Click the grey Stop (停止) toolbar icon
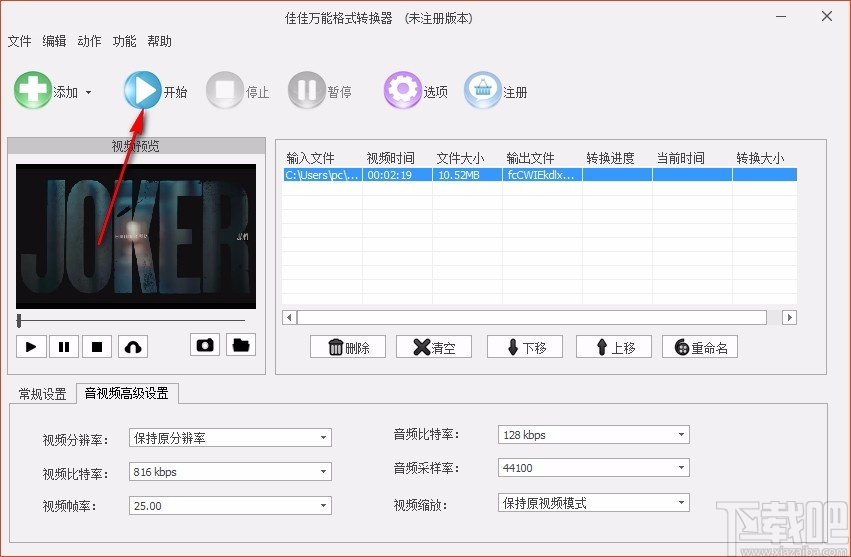Screen dimensions: 851x557 (x=225, y=90)
